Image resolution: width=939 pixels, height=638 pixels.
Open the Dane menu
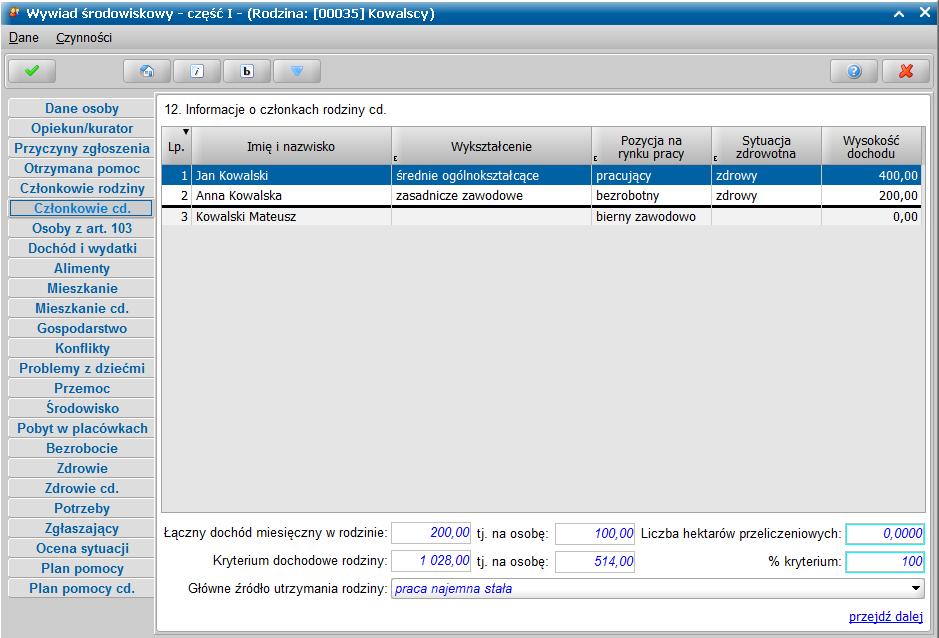coord(24,38)
